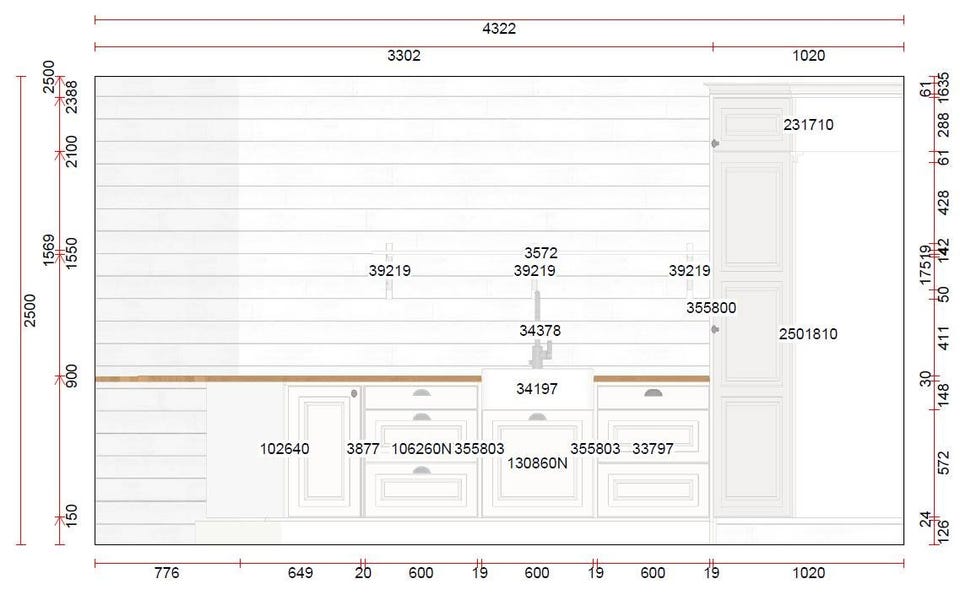
Task: Click the 411 right-side dimension
Action: [x=944, y=338]
